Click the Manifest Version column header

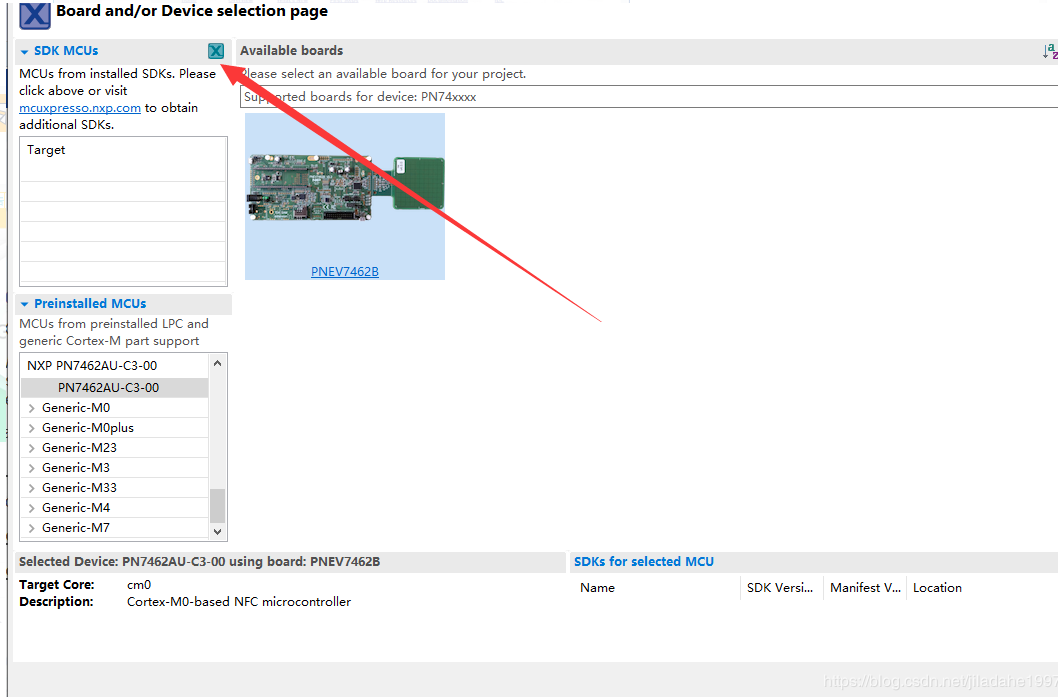[x=865, y=588]
